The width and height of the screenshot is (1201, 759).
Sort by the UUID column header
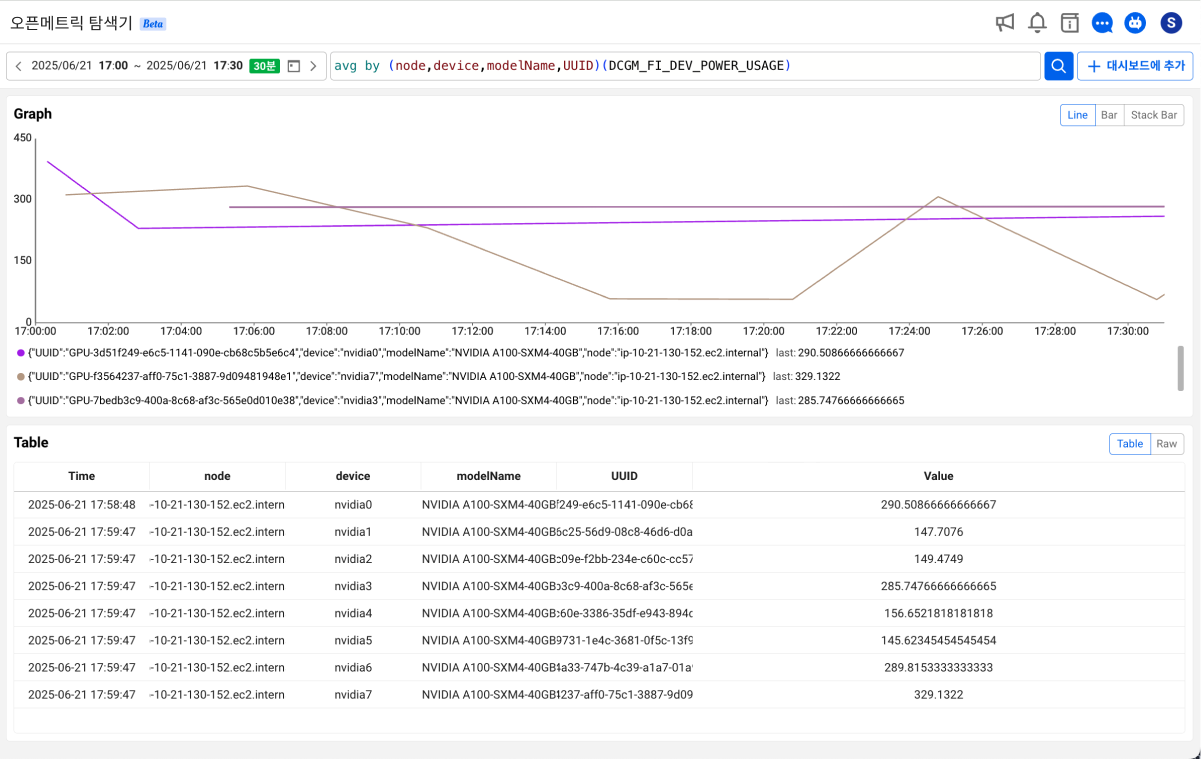[x=624, y=476]
